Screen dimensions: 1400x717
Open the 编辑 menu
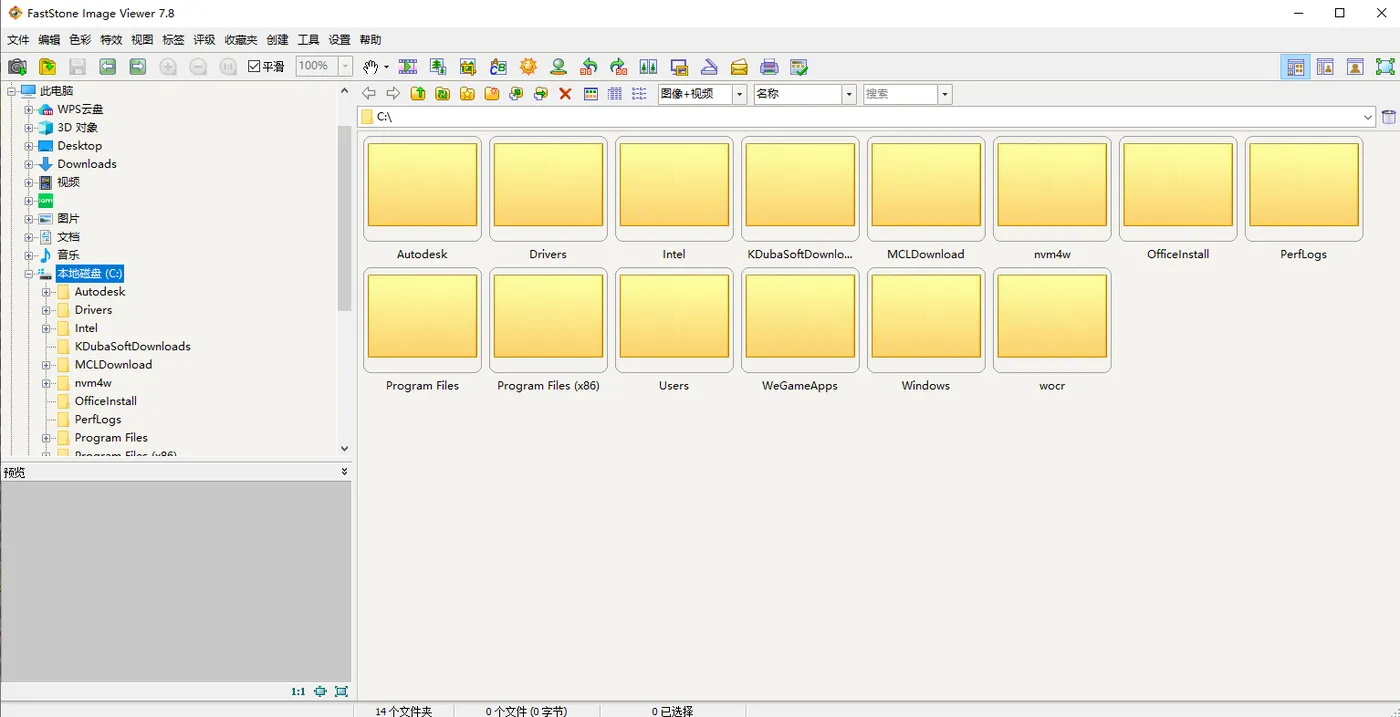49,40
